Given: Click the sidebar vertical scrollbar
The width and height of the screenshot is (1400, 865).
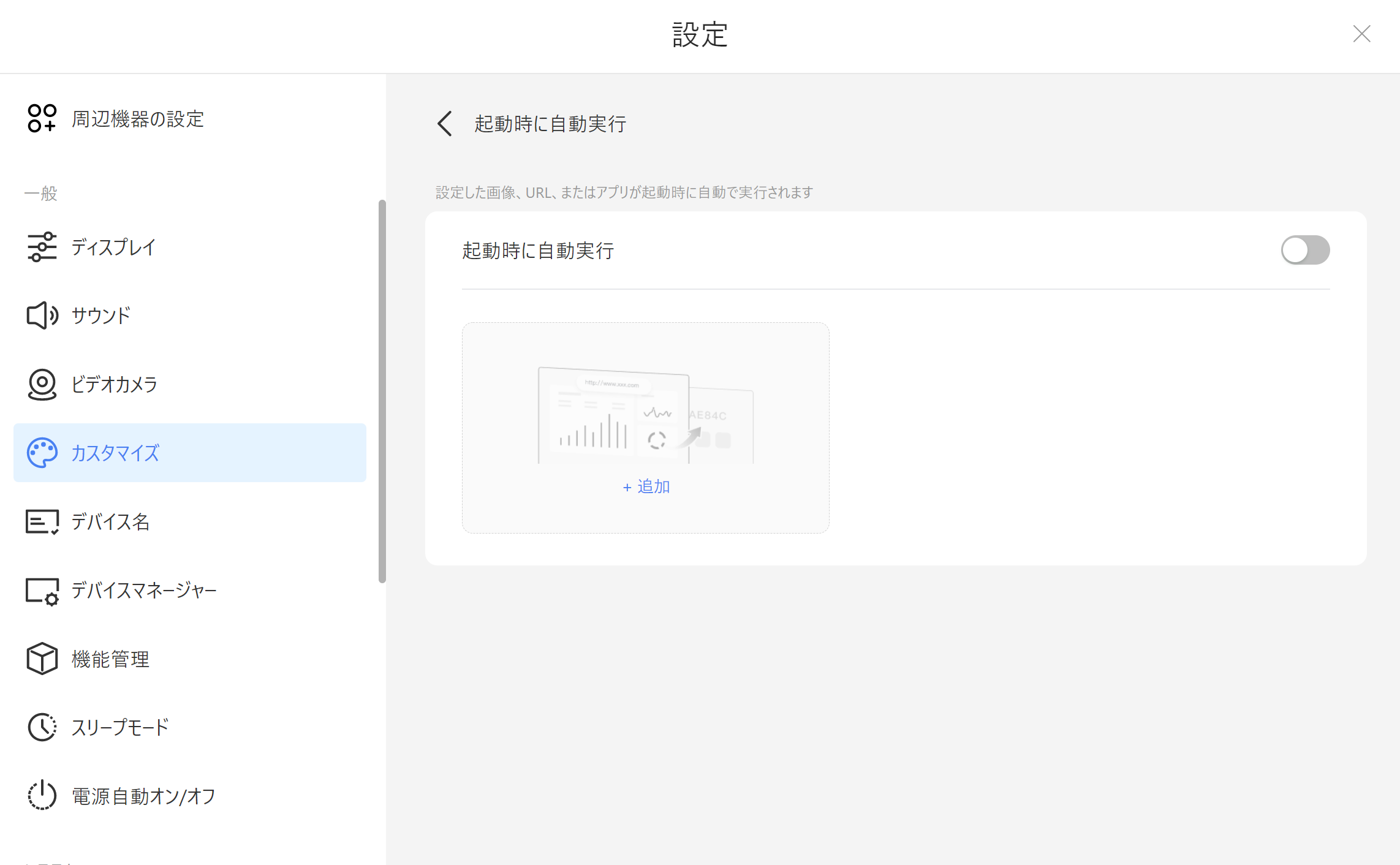Looking at the screenshot, I should point(382,391).
